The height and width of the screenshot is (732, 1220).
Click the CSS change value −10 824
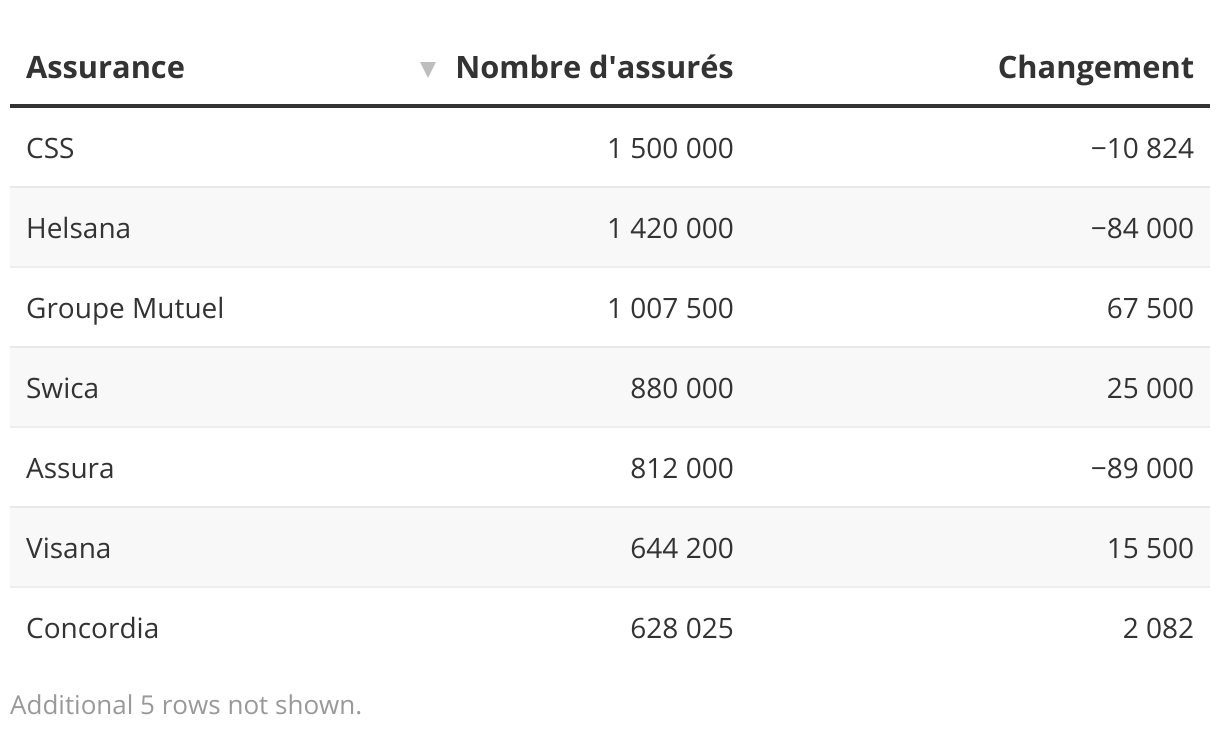tap(1142, 148)
